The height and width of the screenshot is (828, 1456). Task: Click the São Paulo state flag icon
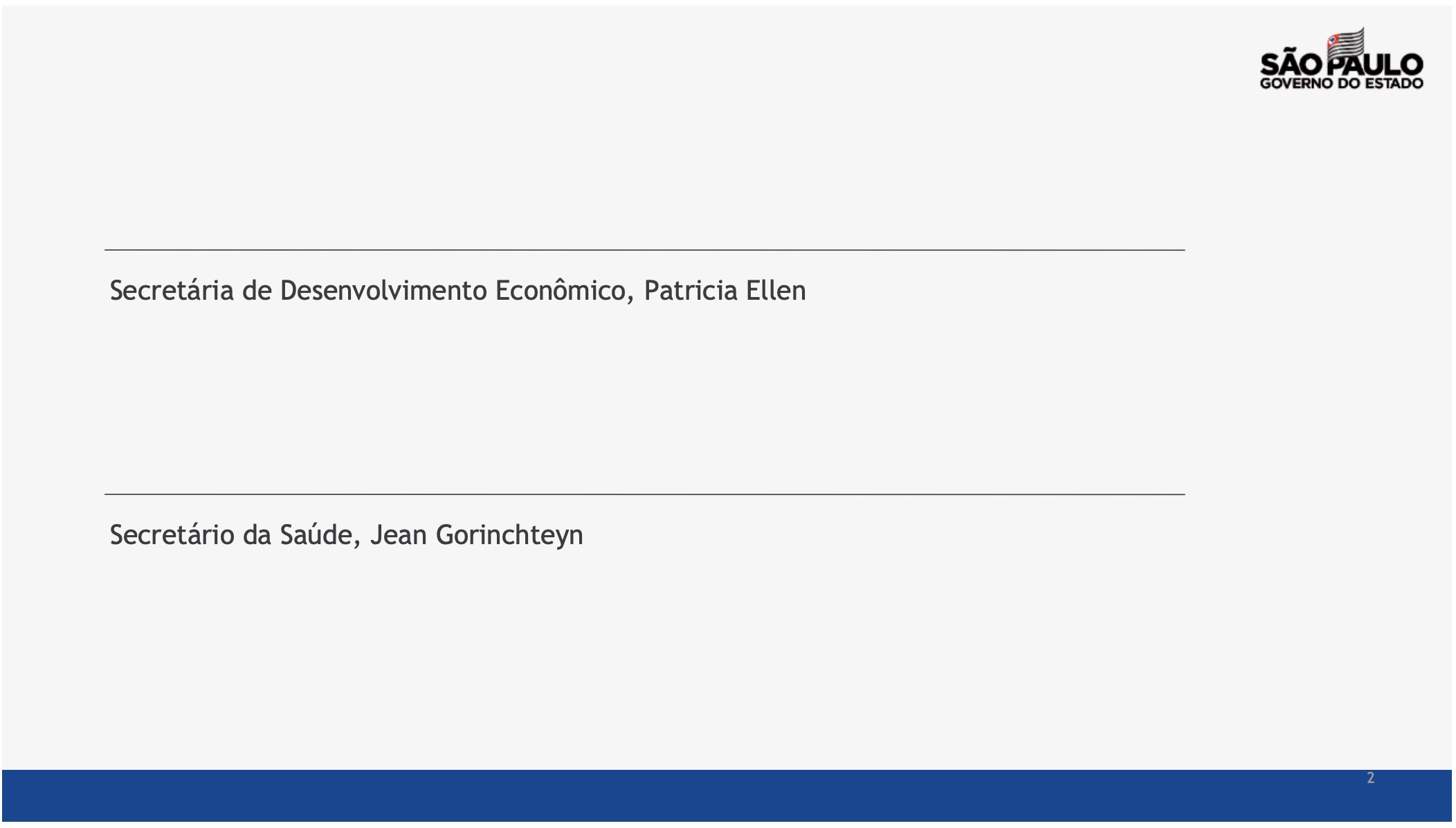1345,43
